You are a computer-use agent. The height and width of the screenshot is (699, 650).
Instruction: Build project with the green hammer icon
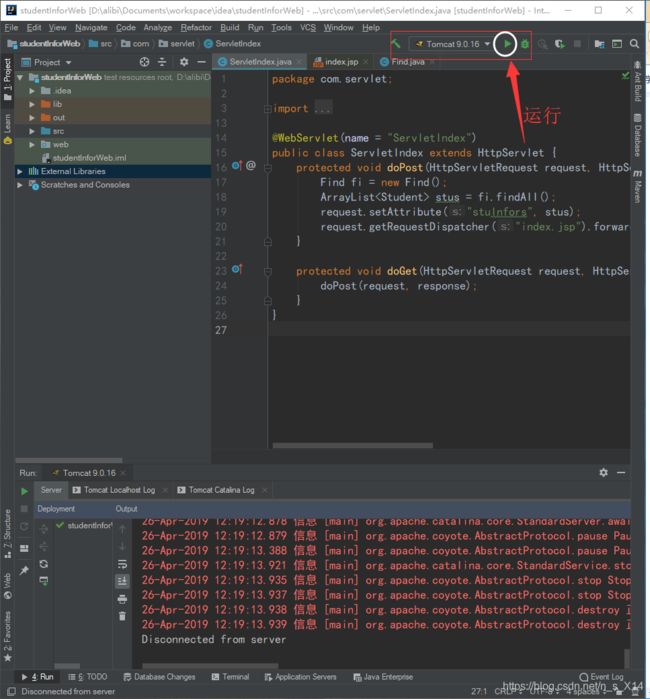(396, 44)
